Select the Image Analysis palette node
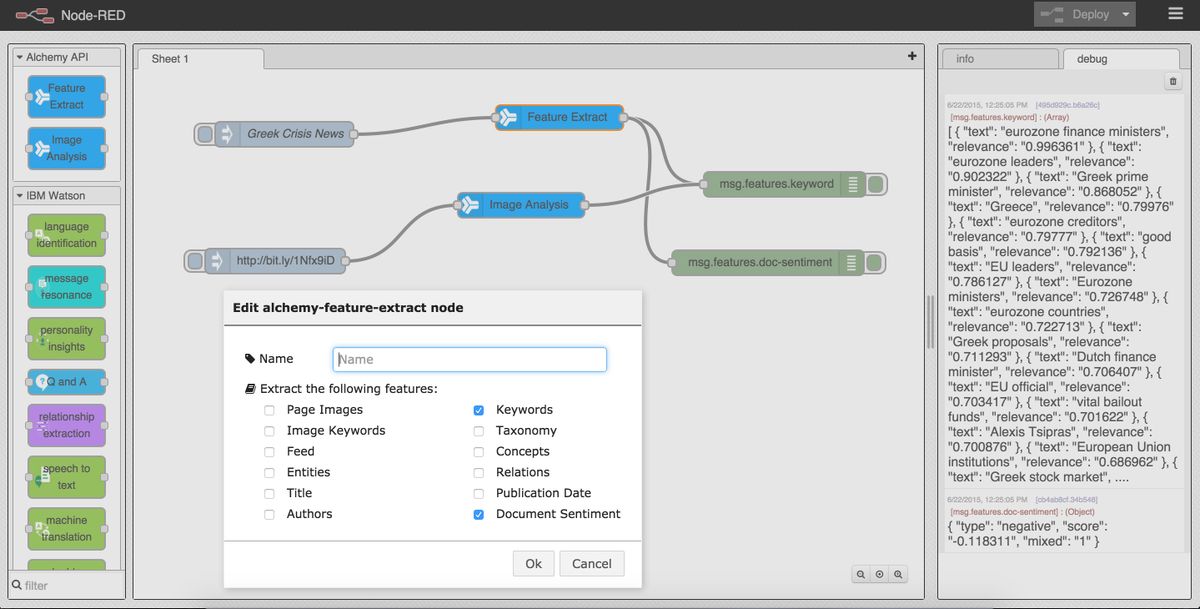 point(66,148)
